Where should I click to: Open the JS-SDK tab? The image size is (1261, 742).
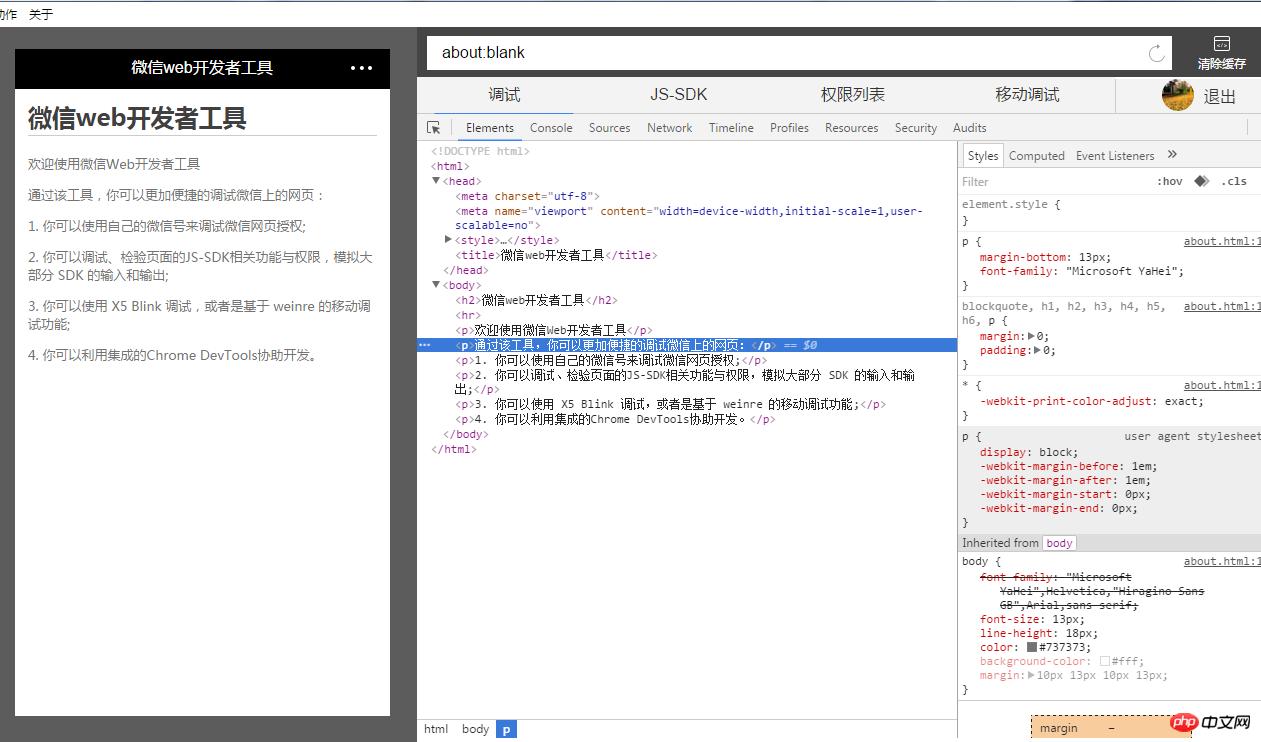pos(678,94)
